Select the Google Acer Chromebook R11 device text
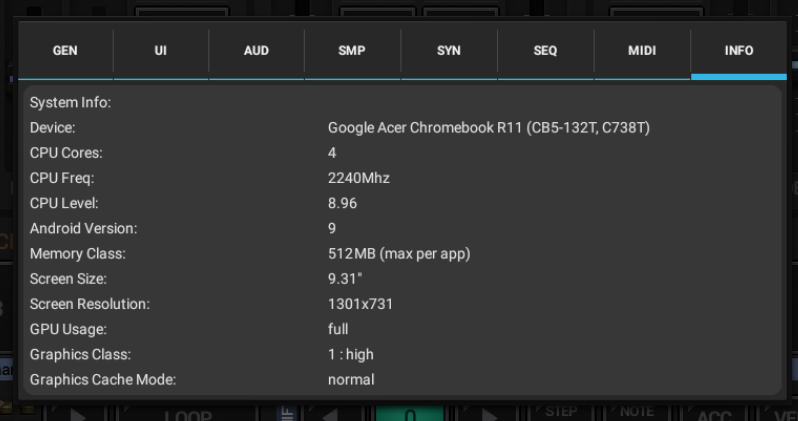This screenshot has width=798, height=421. click(489, 127)
